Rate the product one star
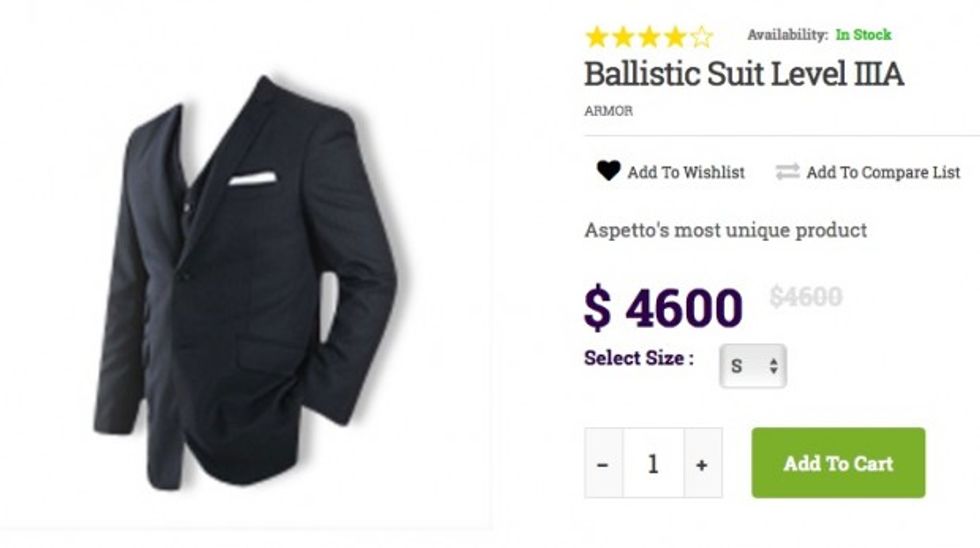 [597, 37]
